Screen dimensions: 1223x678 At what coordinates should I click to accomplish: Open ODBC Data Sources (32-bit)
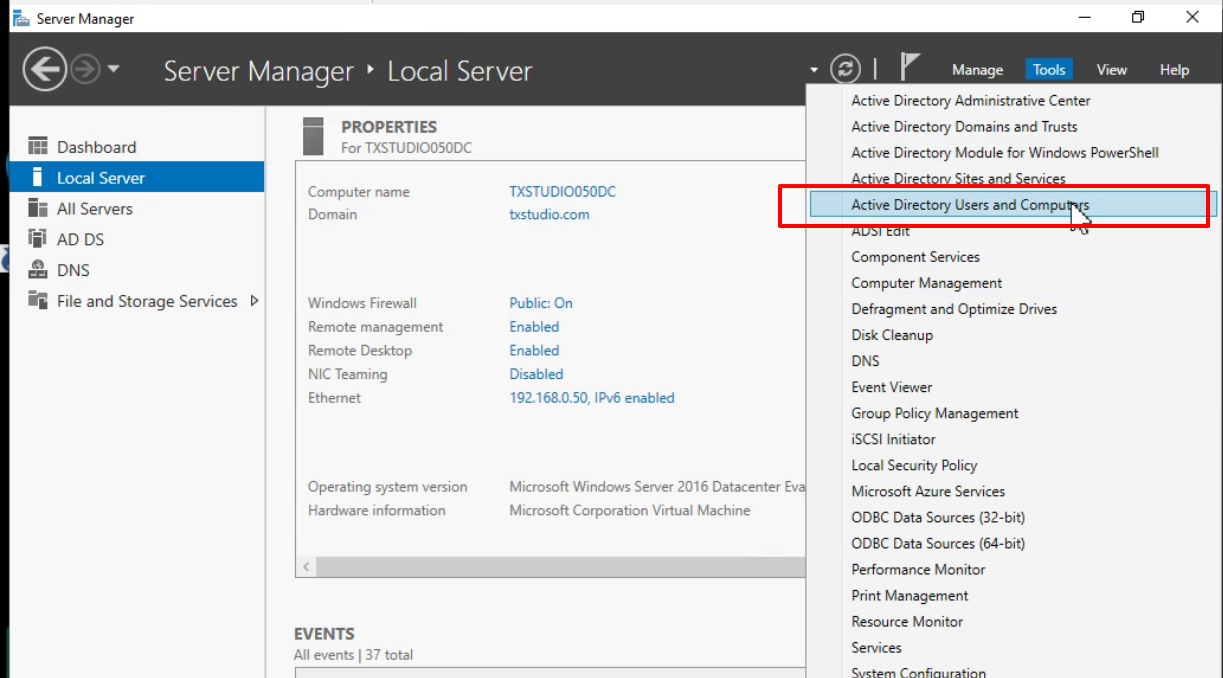click(x=938, y=517)
